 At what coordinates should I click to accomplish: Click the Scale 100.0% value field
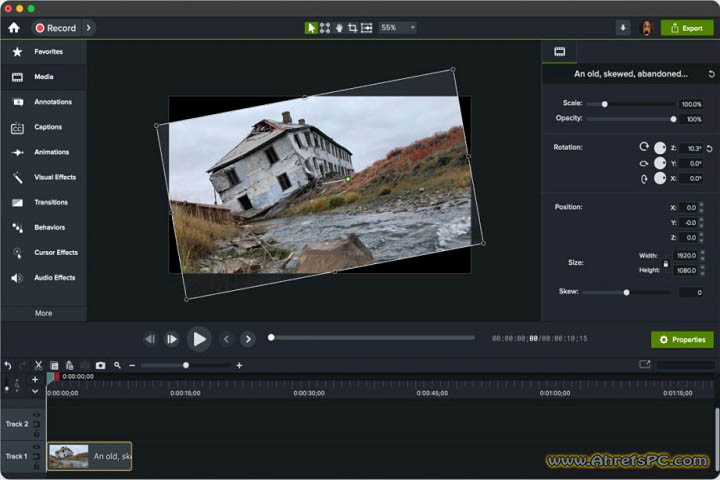click(x=691, y=104)
